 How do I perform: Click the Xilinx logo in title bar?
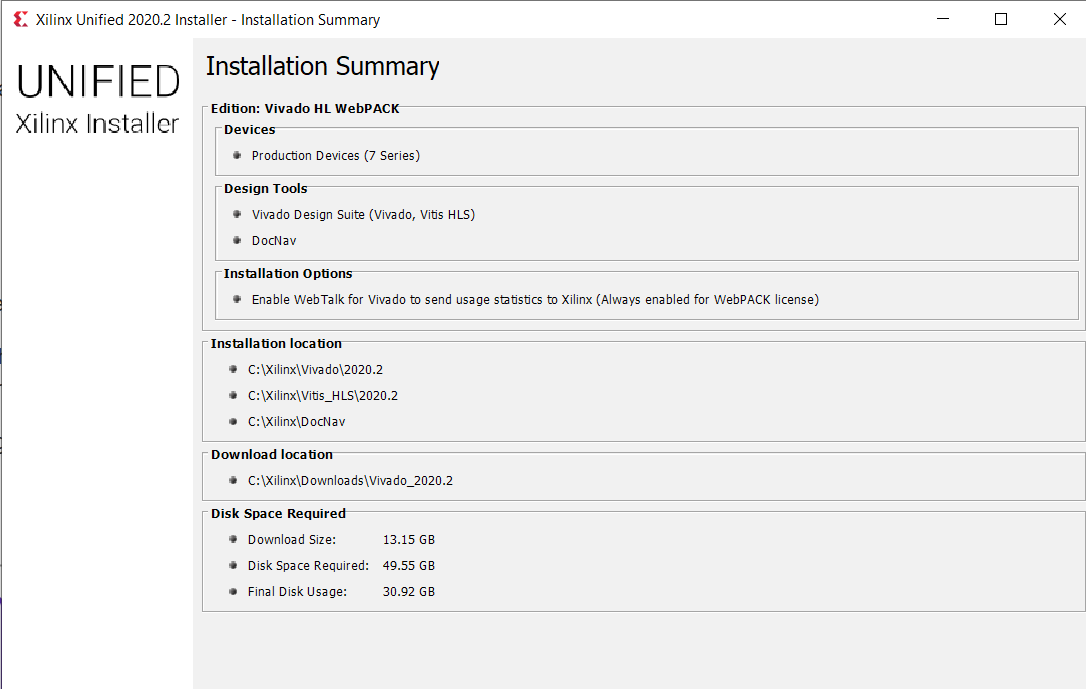coord(21,19)
